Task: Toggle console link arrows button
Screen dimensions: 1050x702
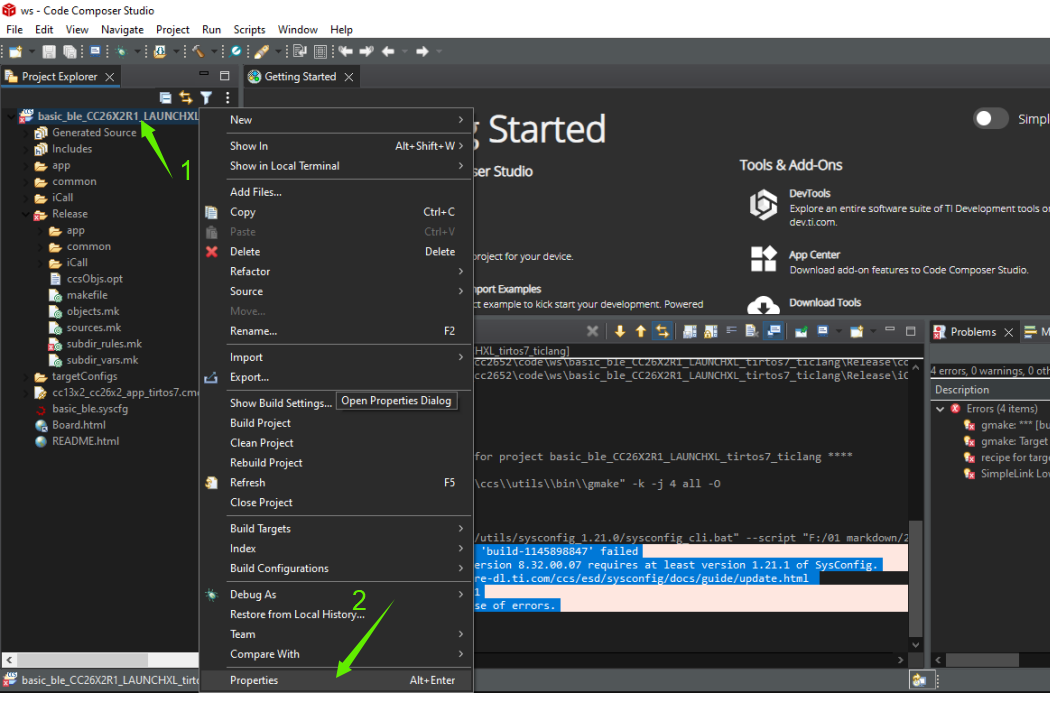Action: click(662, 331)
